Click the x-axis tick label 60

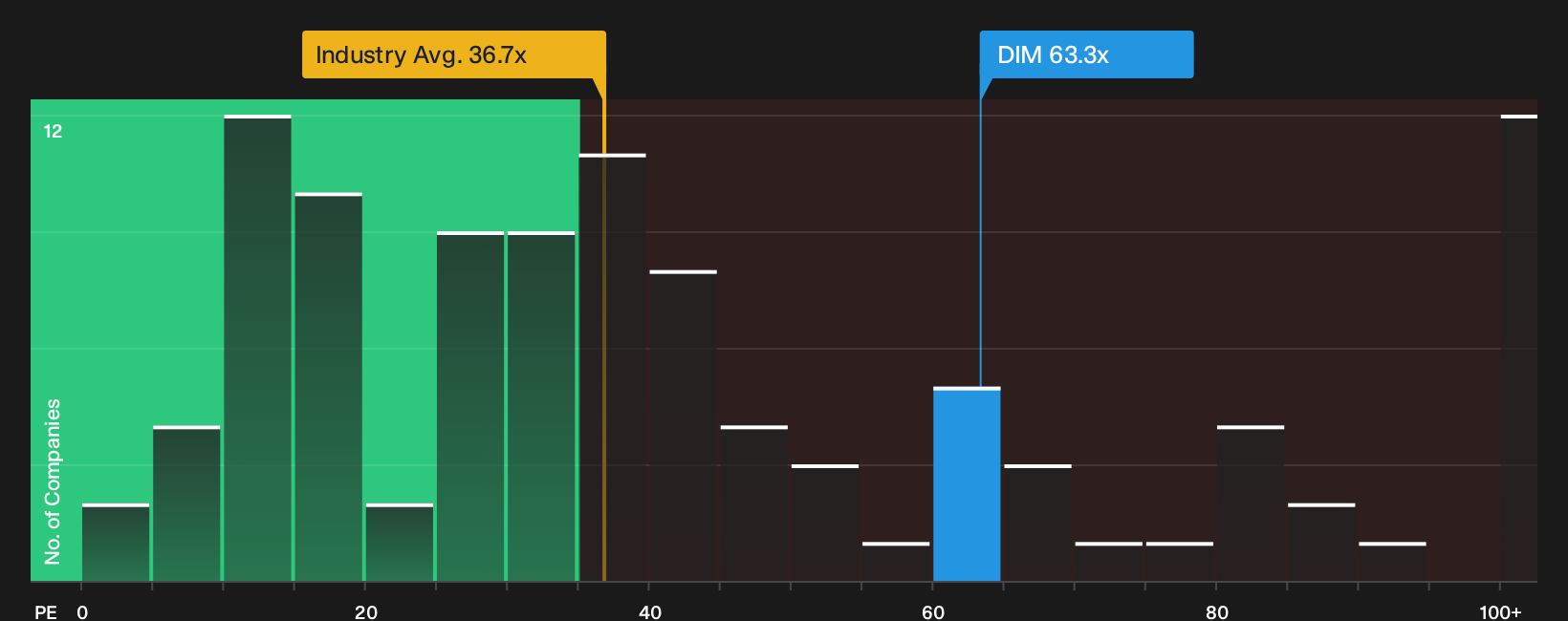click(933, 611)
